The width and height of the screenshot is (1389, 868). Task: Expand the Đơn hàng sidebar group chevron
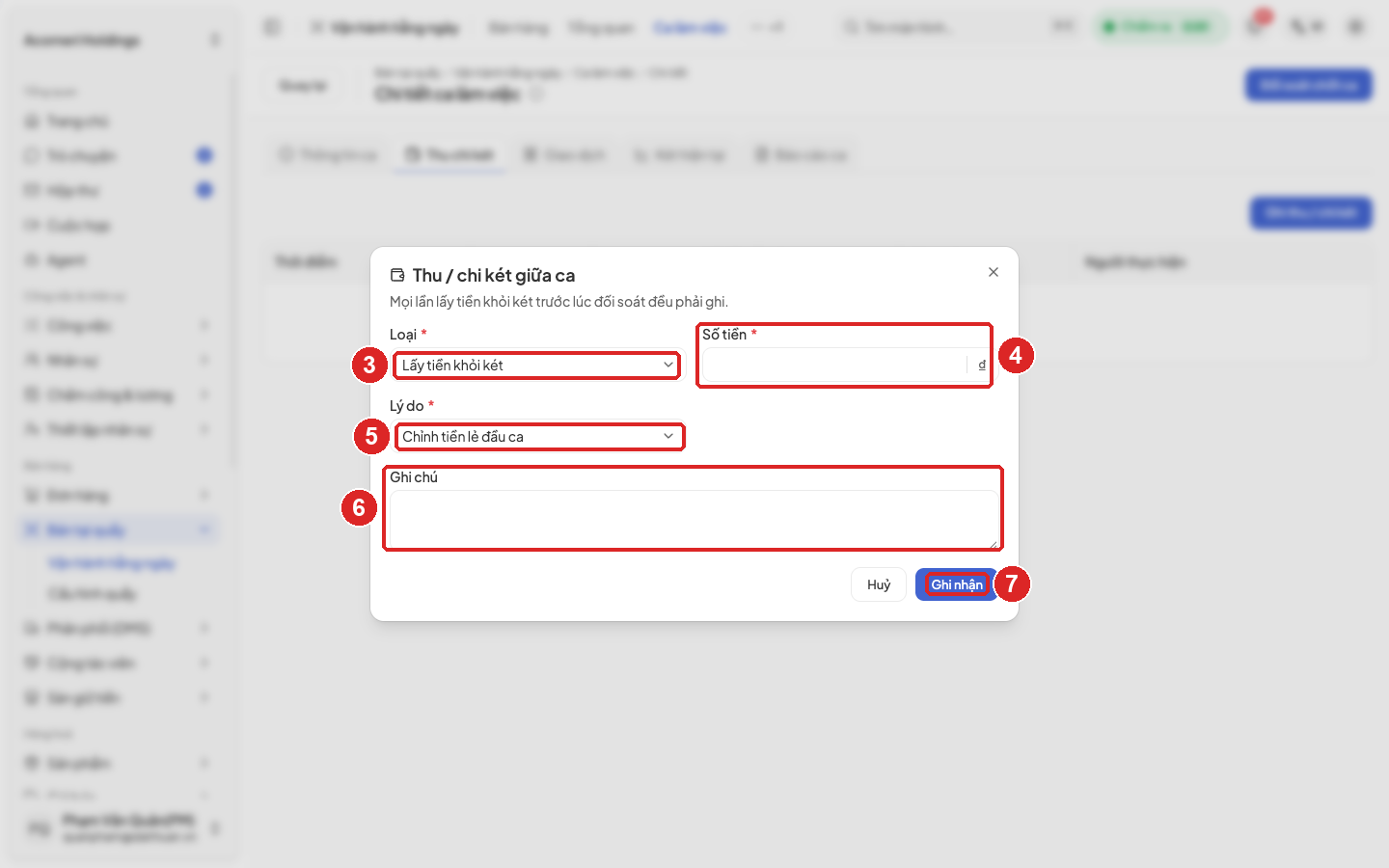tap(204, 496)
